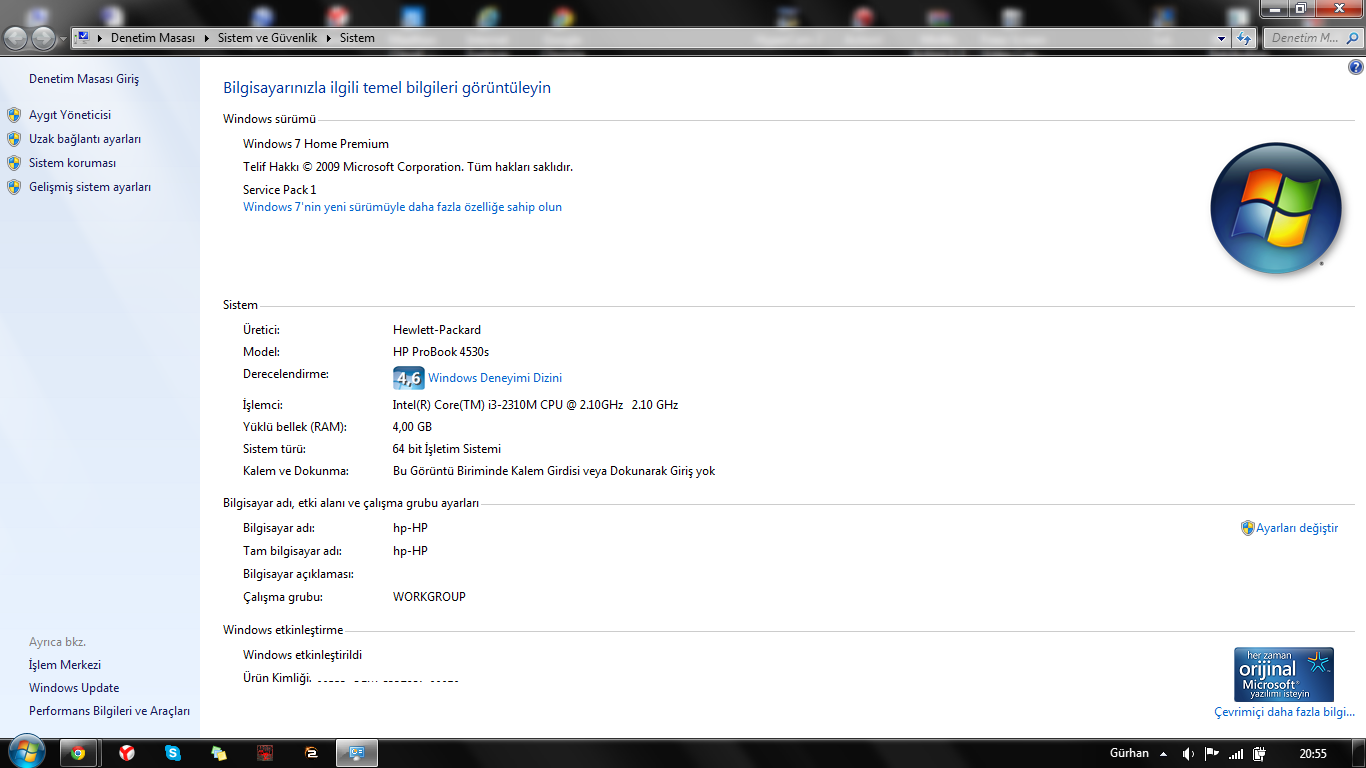Open Çevrimiçi daha fazla bilgi link
Viewport: 1366px width, 768px height.
click(x=1284, y=712)
